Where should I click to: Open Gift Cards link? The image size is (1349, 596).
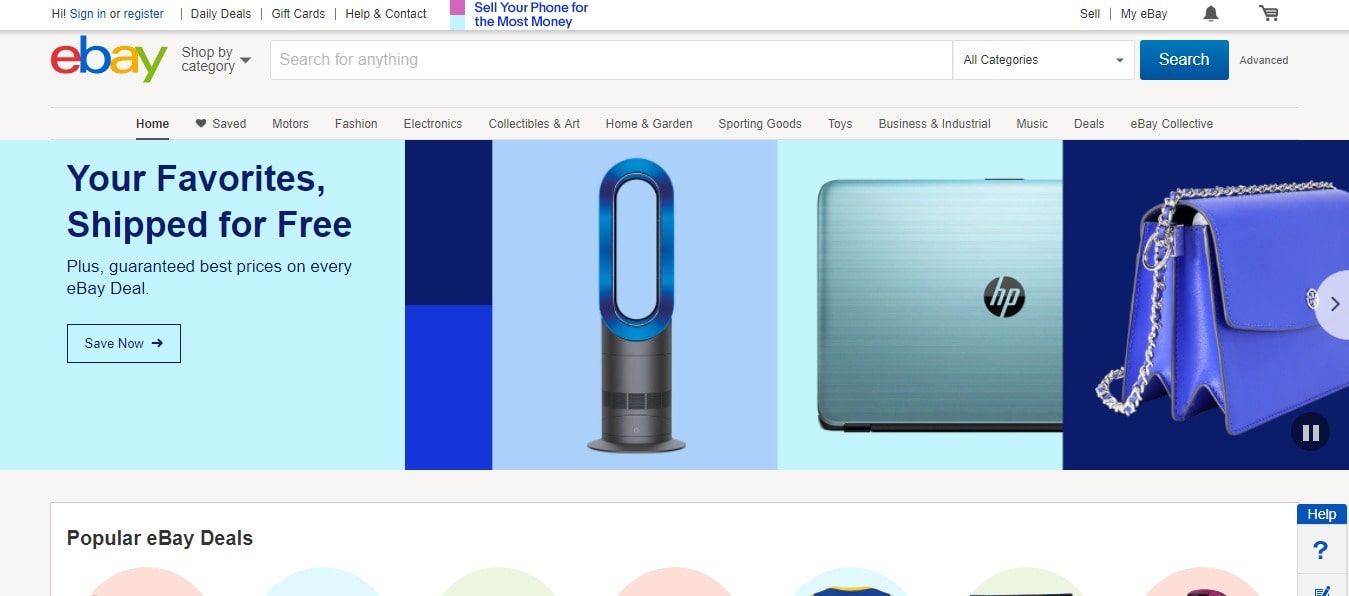pos(298,14)
